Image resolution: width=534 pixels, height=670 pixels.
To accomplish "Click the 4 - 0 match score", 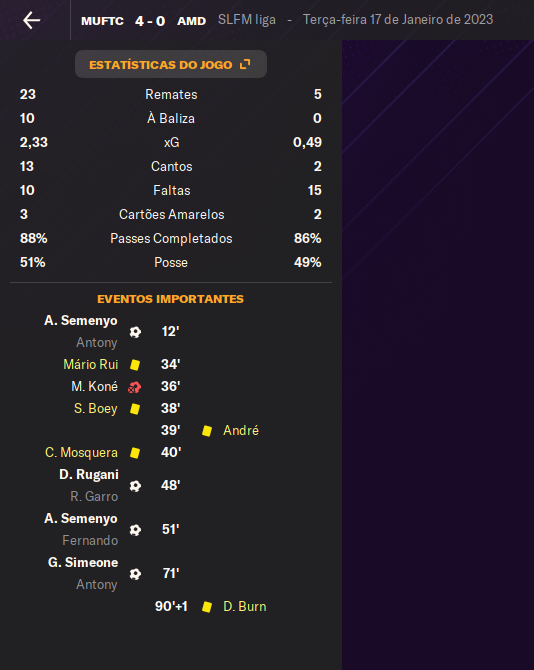I will 150,21.
